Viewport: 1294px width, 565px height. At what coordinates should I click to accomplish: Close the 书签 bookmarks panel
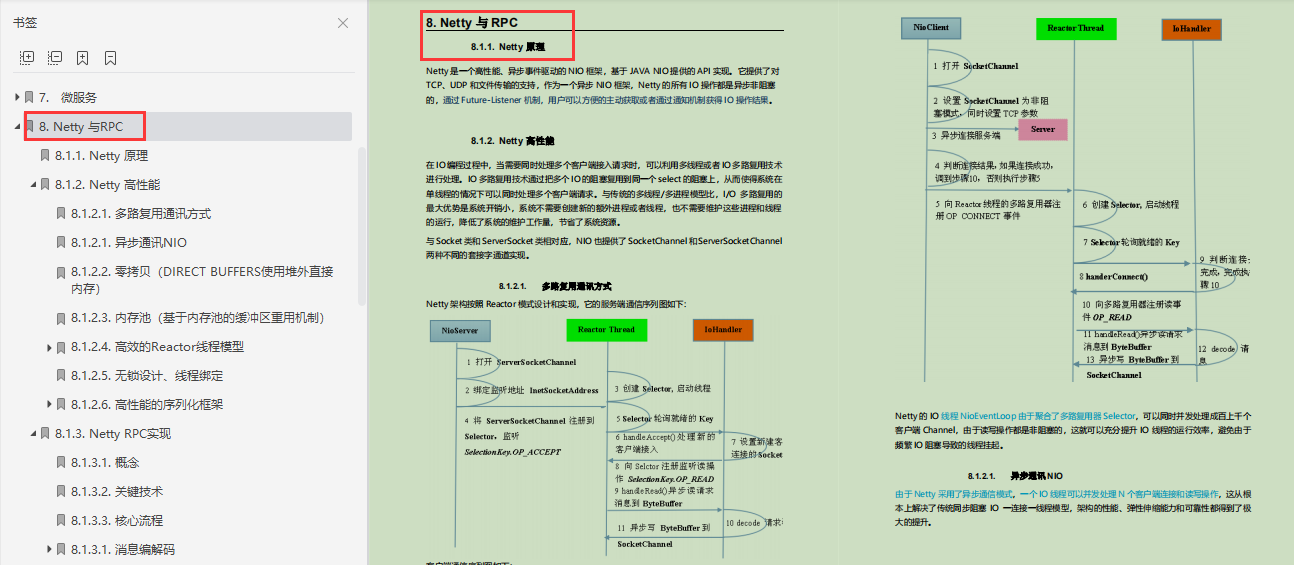point(343,23)
